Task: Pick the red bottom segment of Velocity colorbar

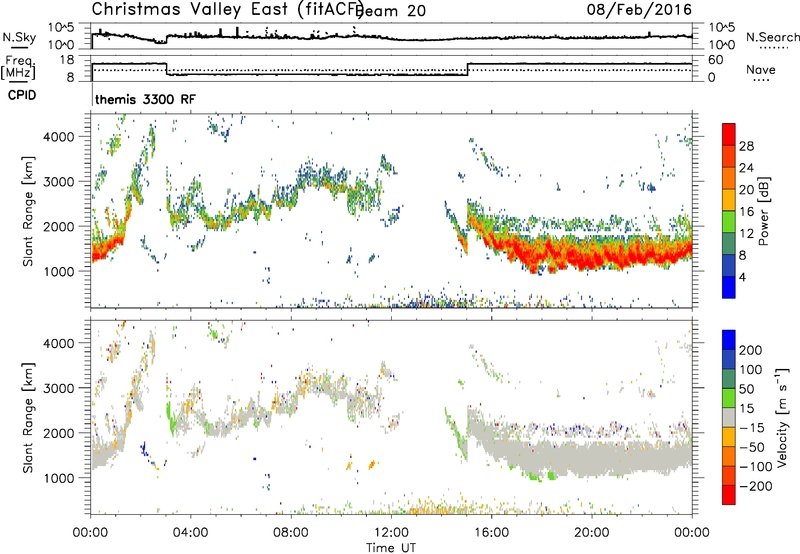Action: 729,495
